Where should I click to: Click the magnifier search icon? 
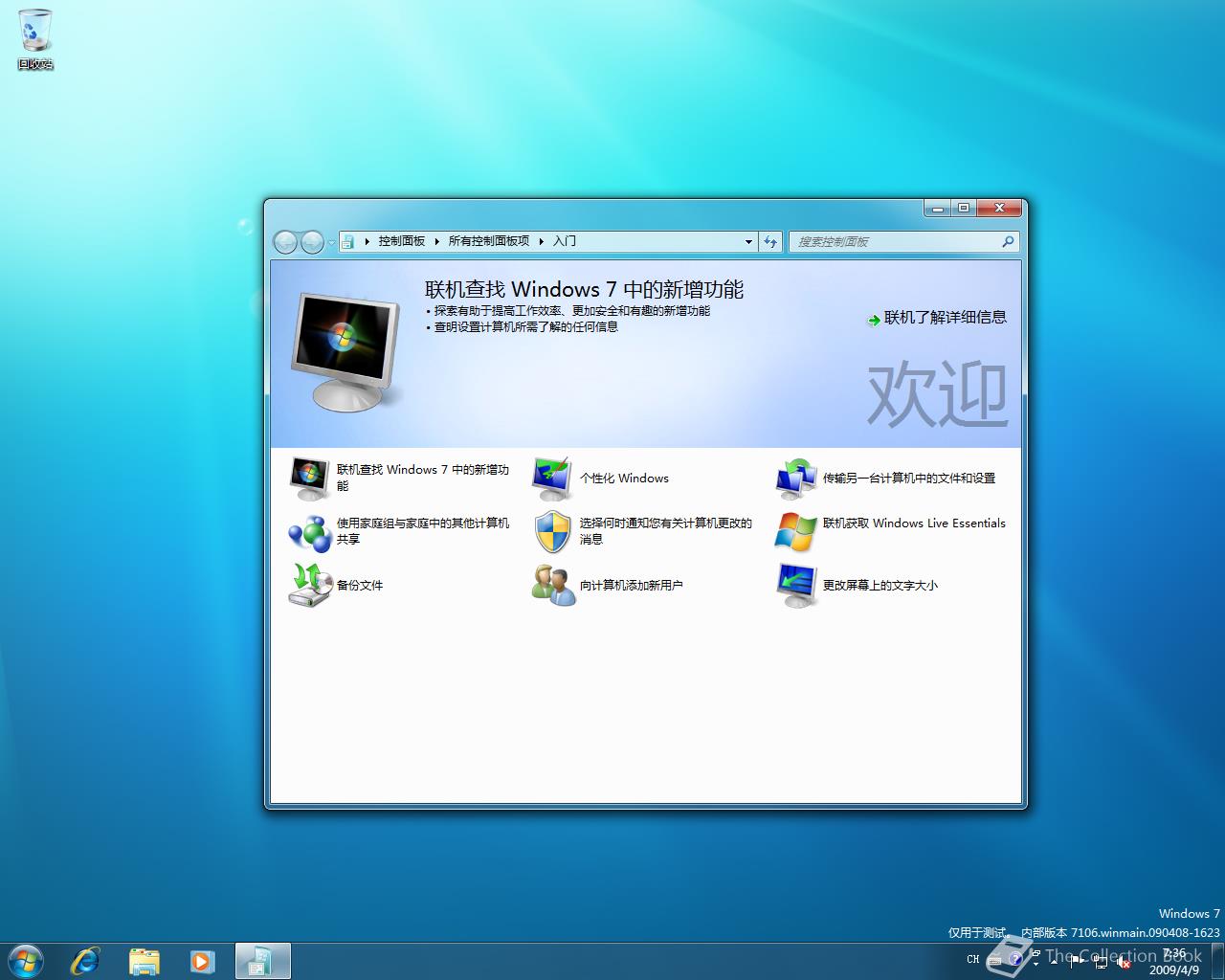click(1008, 242)
